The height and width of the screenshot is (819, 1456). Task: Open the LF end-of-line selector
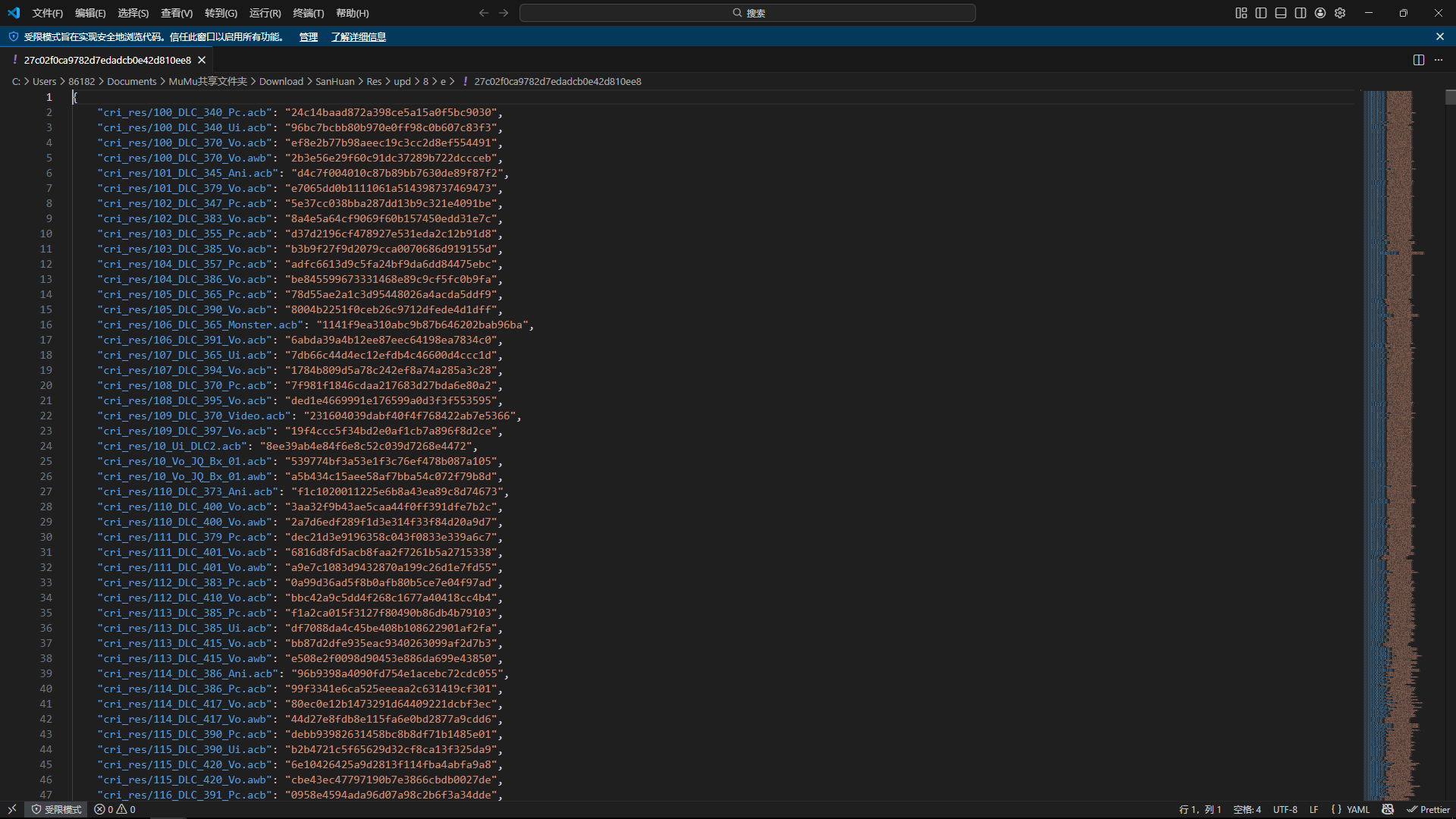coord(1313,809)
